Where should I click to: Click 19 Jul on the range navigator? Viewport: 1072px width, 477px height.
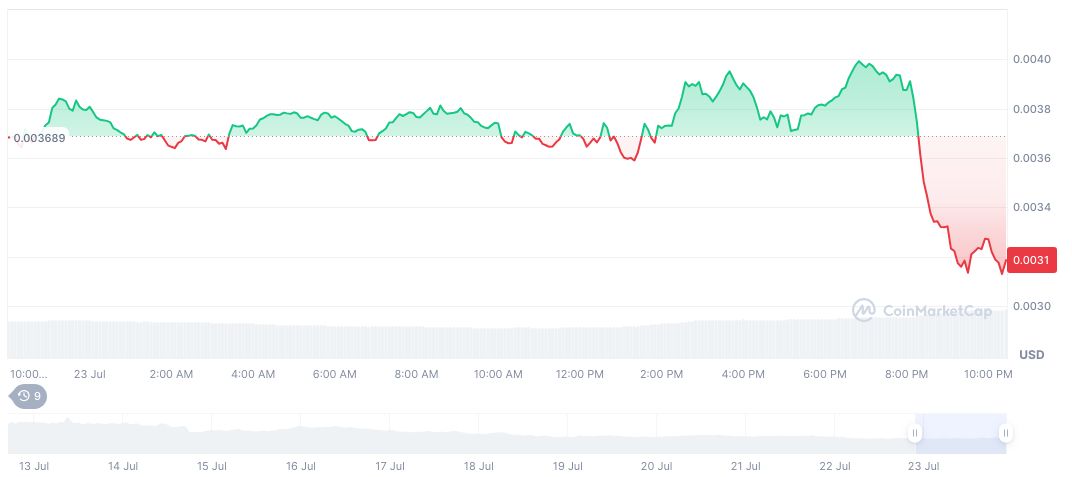(x=567, y=466)
